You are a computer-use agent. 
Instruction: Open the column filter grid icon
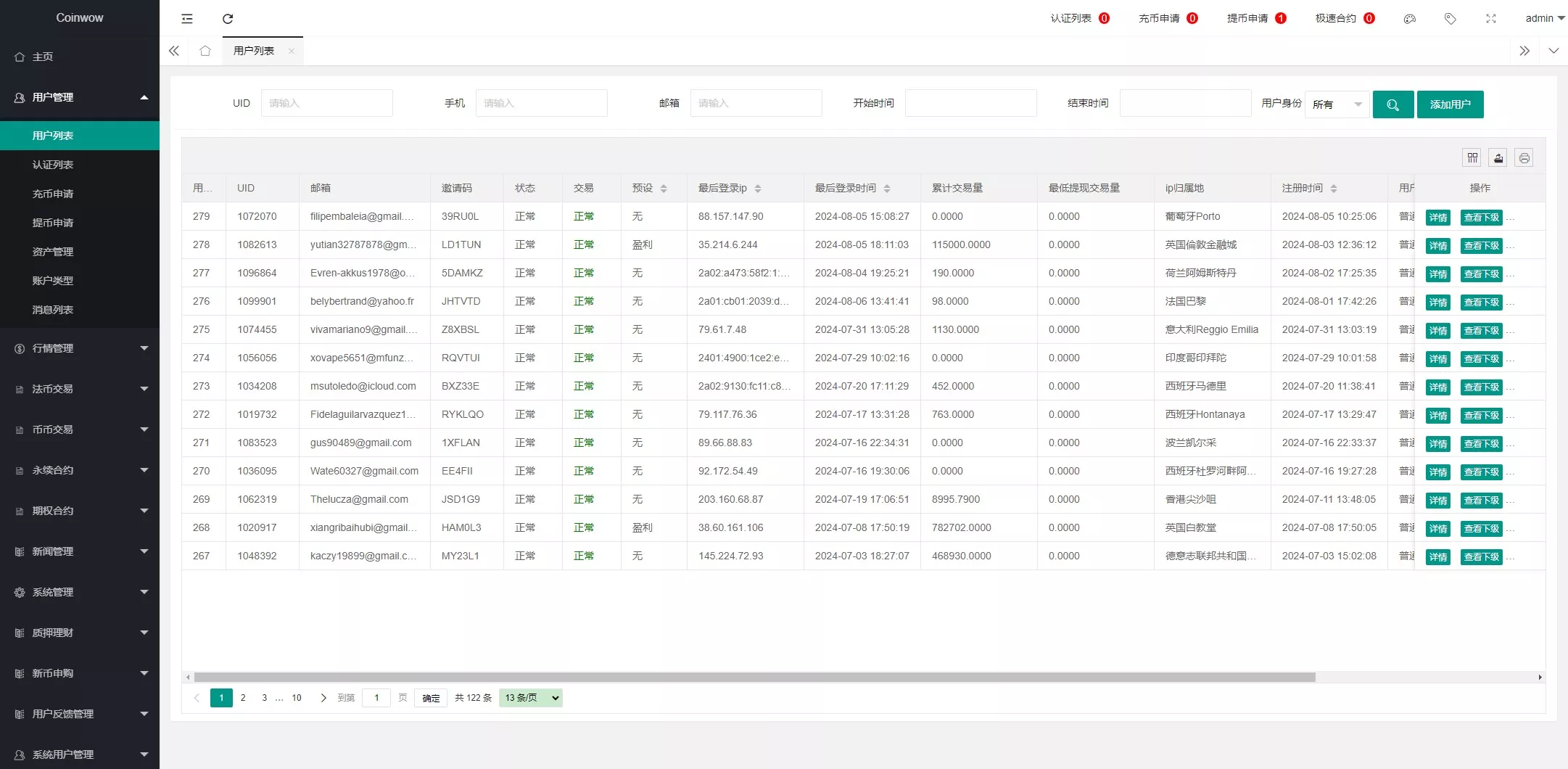pyautogui.click(x=1472, y=158)
